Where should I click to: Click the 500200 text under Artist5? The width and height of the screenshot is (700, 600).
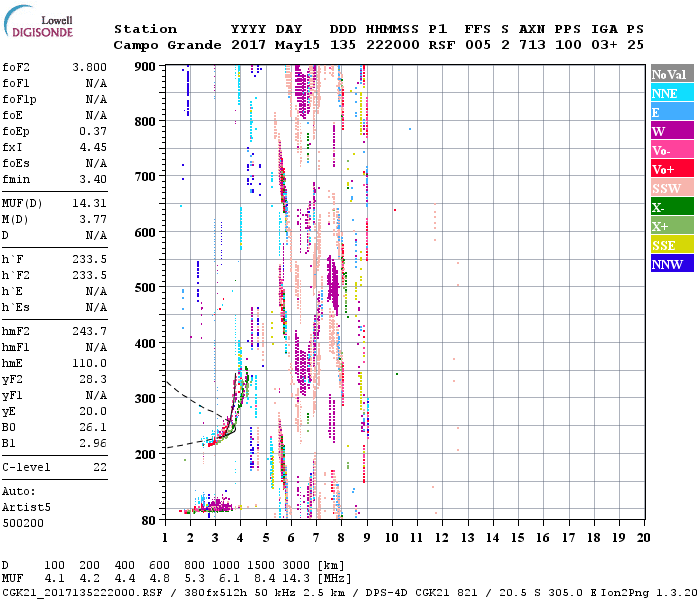(23, 523)
